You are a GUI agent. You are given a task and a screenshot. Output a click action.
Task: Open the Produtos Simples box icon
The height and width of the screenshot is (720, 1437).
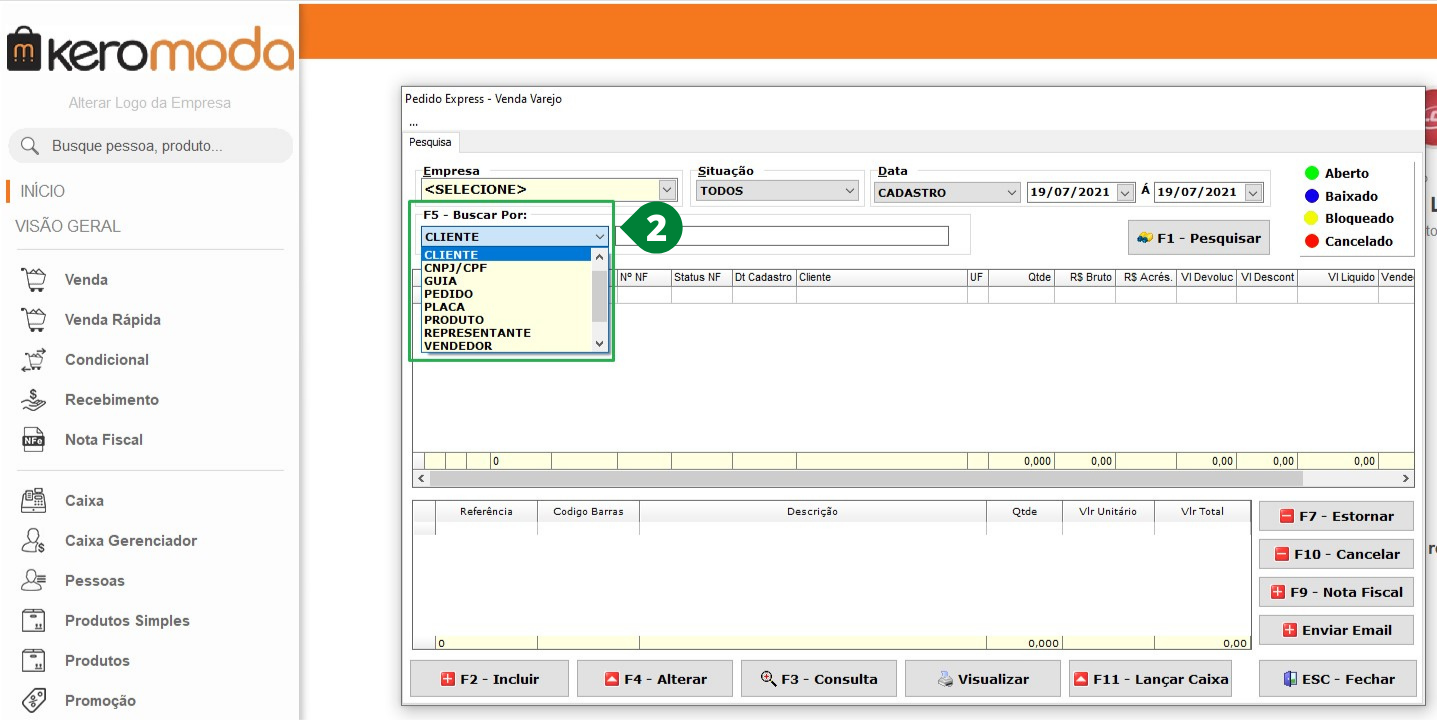tap(34, 620)
